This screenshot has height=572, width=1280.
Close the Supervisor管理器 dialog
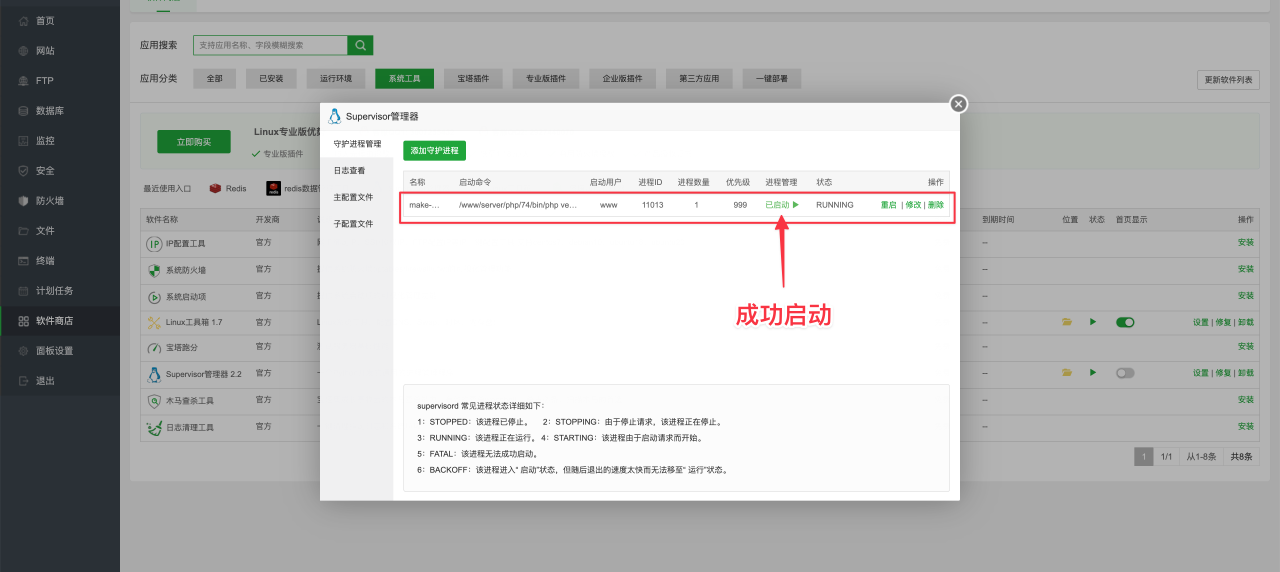(958, 104)
